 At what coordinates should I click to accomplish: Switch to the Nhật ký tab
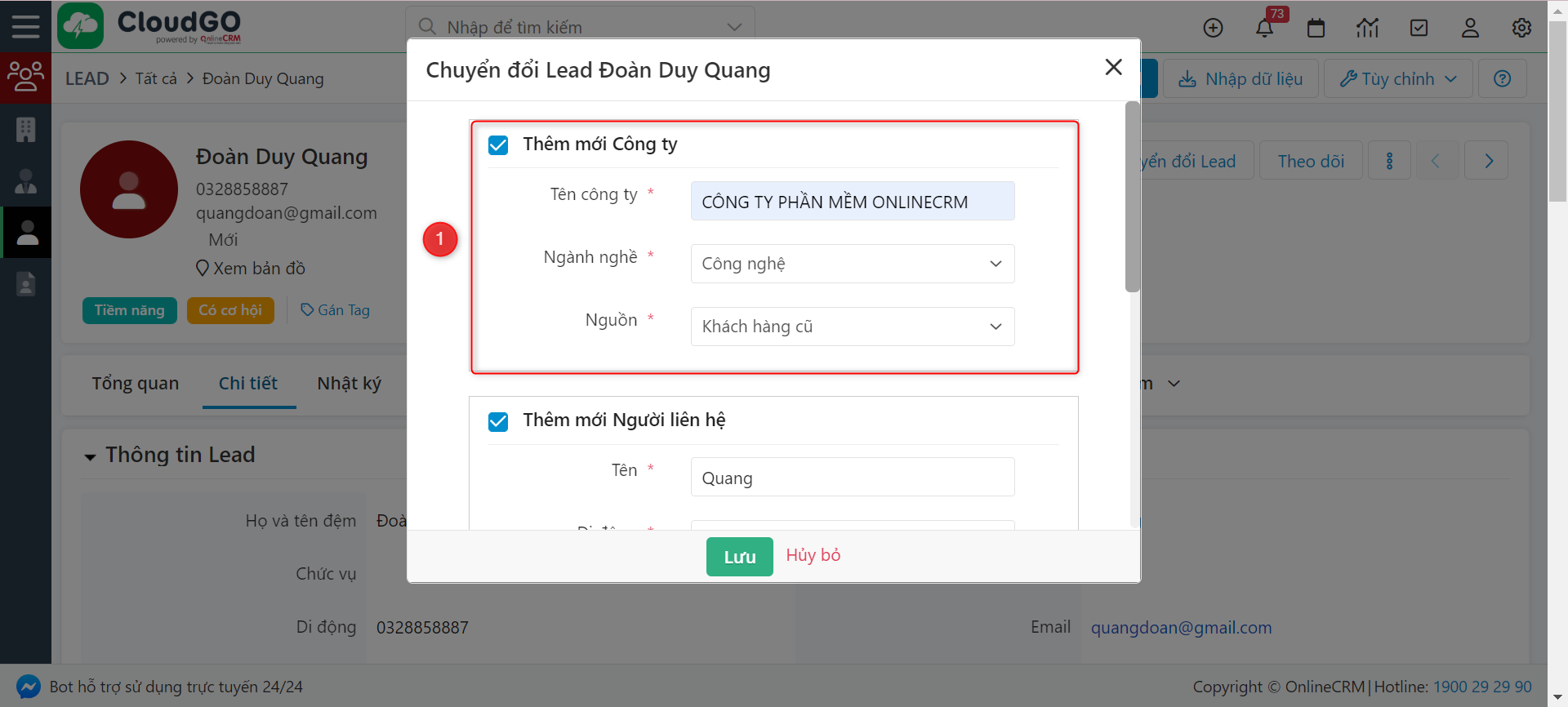tap(349, 384)
